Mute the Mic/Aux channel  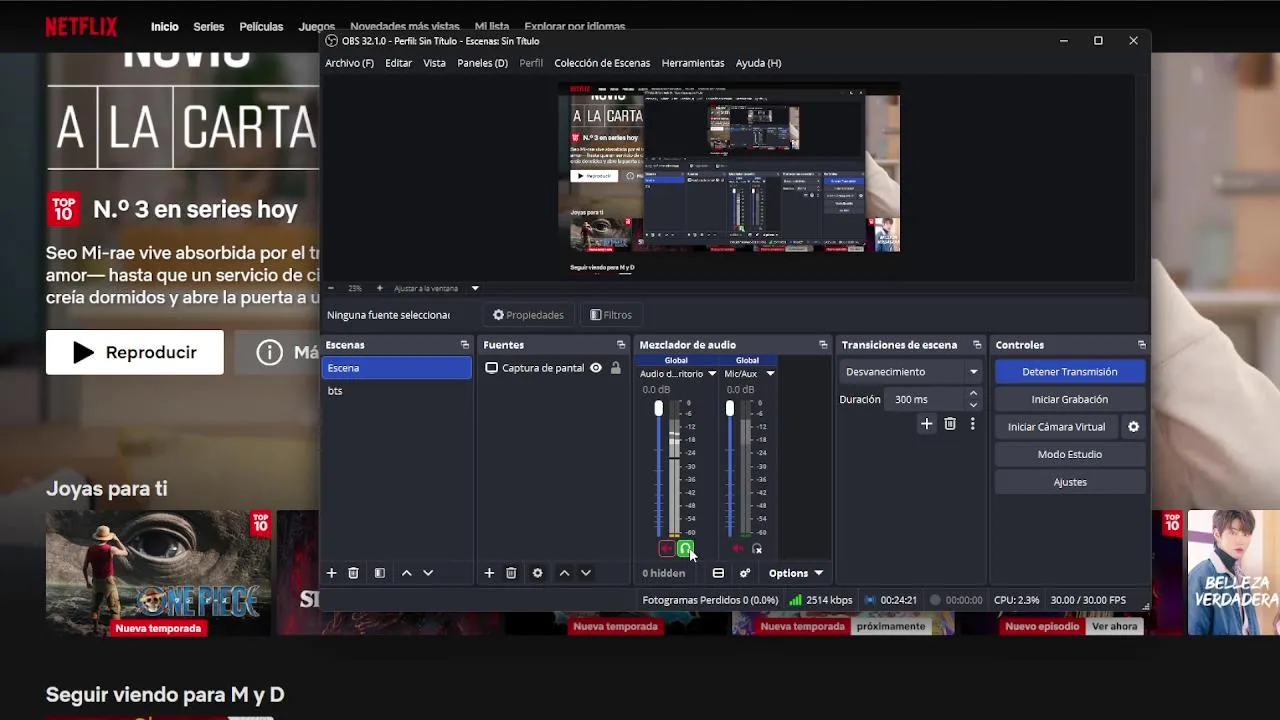click(739, 549)
